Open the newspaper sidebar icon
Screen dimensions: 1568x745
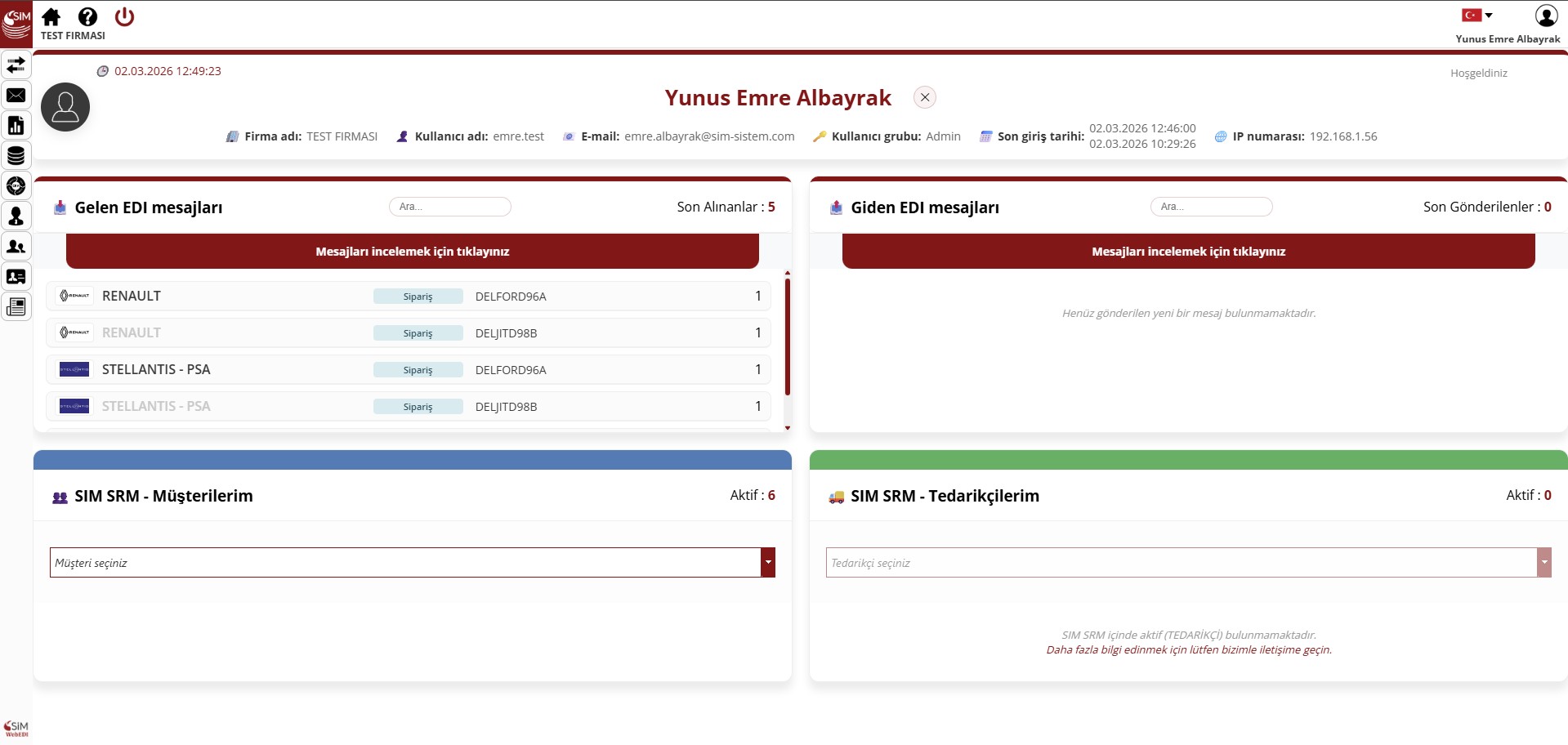click(x=16, y=307)
